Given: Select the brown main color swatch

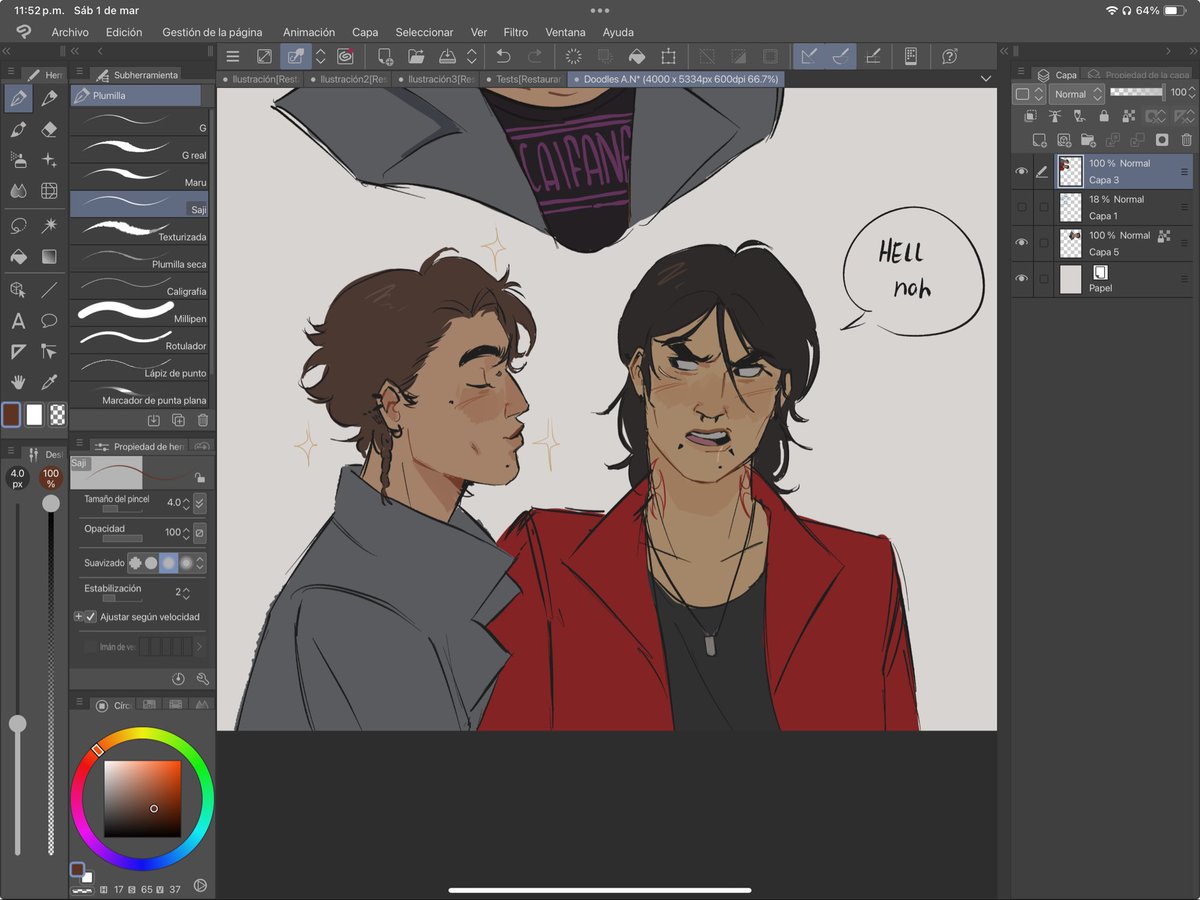Looking at the screenshot, I should tap(12, 414).
